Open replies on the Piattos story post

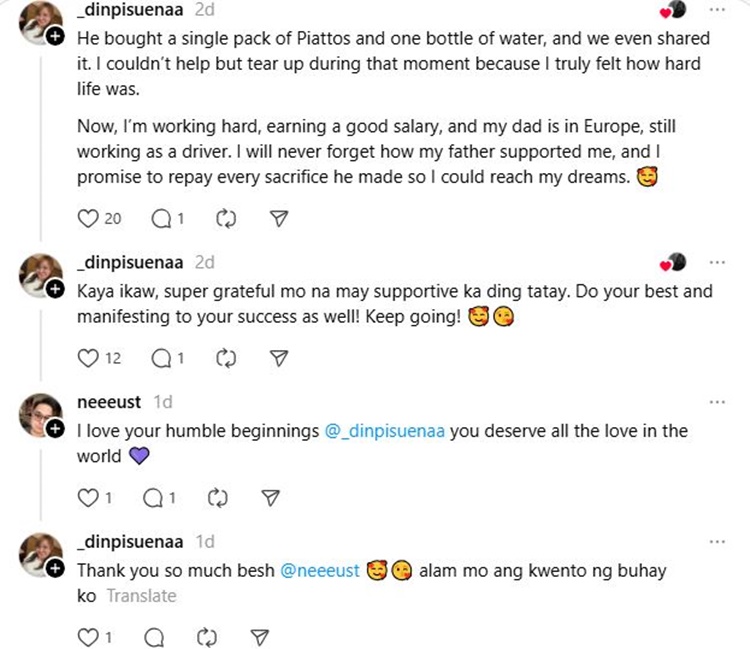[160, 218]
